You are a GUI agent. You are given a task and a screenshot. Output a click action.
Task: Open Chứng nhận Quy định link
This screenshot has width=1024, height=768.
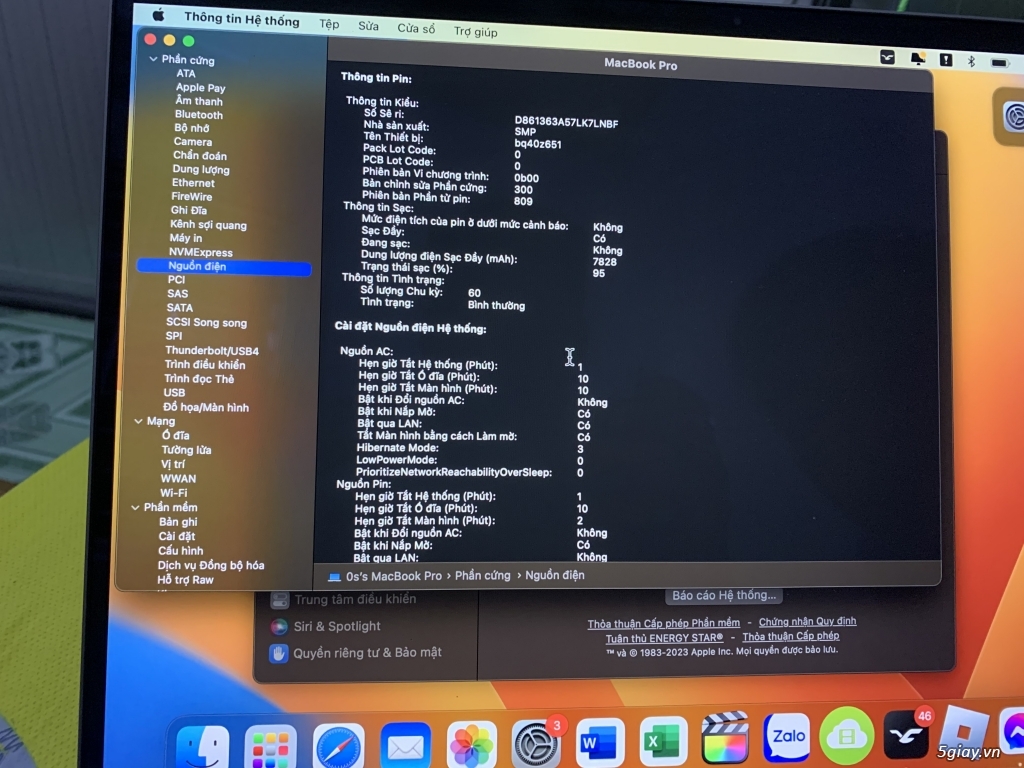point(807,621)
